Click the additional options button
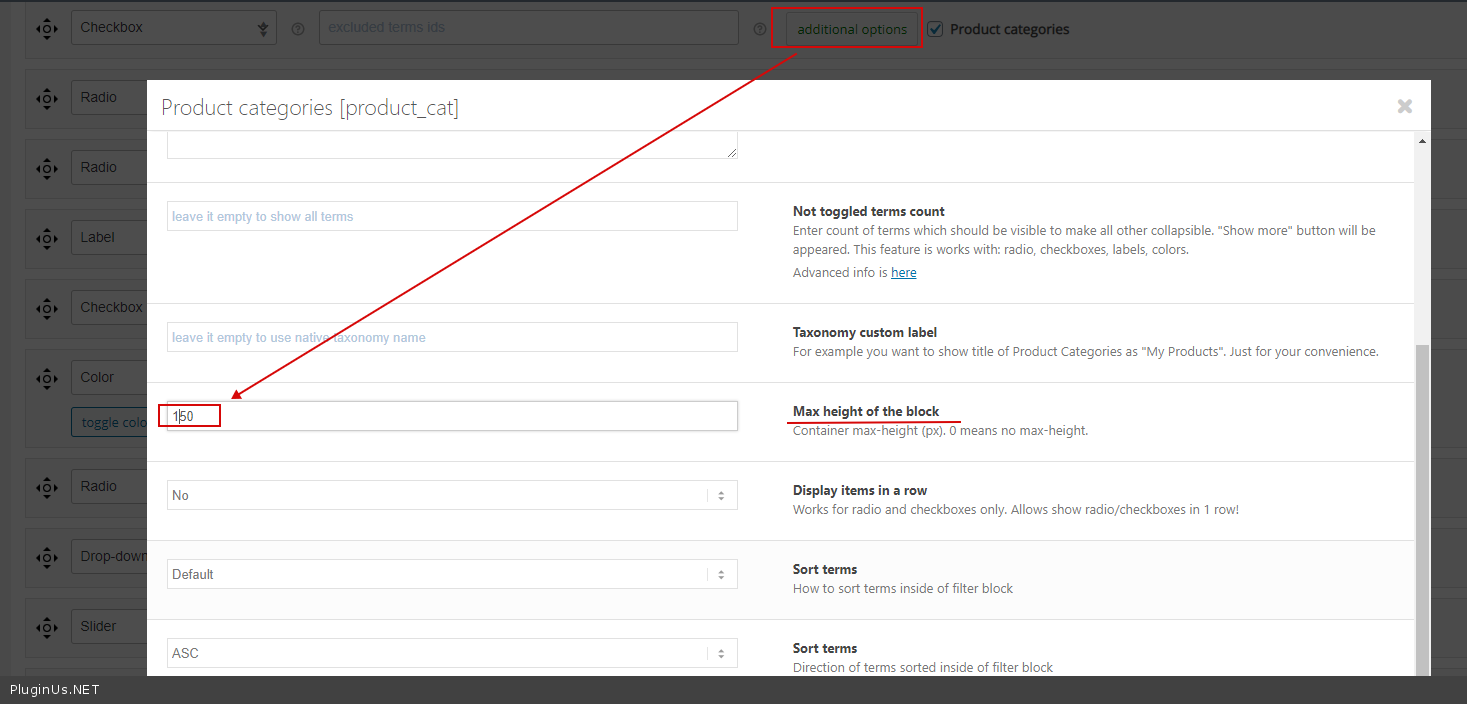This screenshot has width=1467, height=704. click(852, 29)
